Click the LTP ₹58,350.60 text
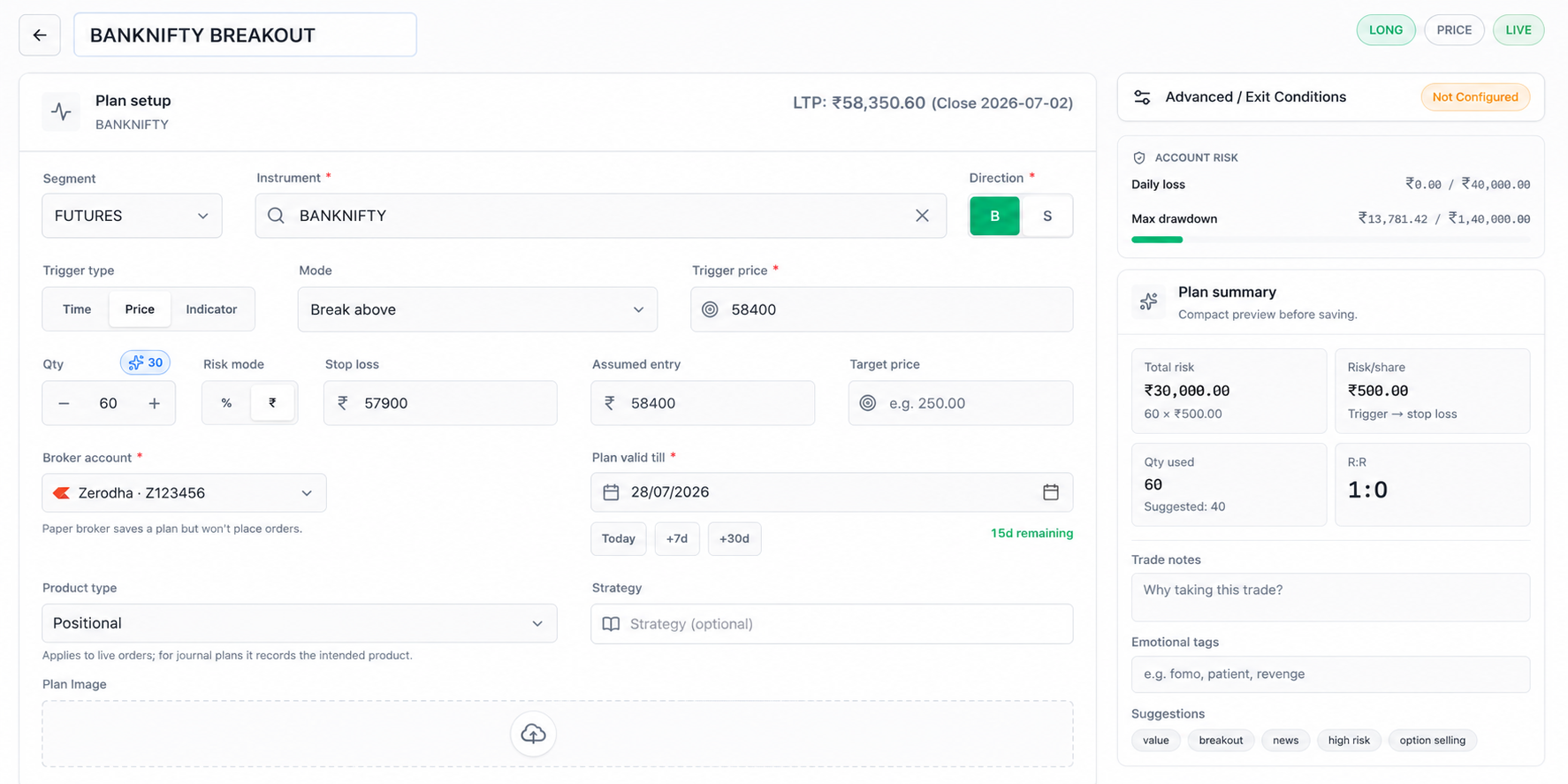 point(859,103)
